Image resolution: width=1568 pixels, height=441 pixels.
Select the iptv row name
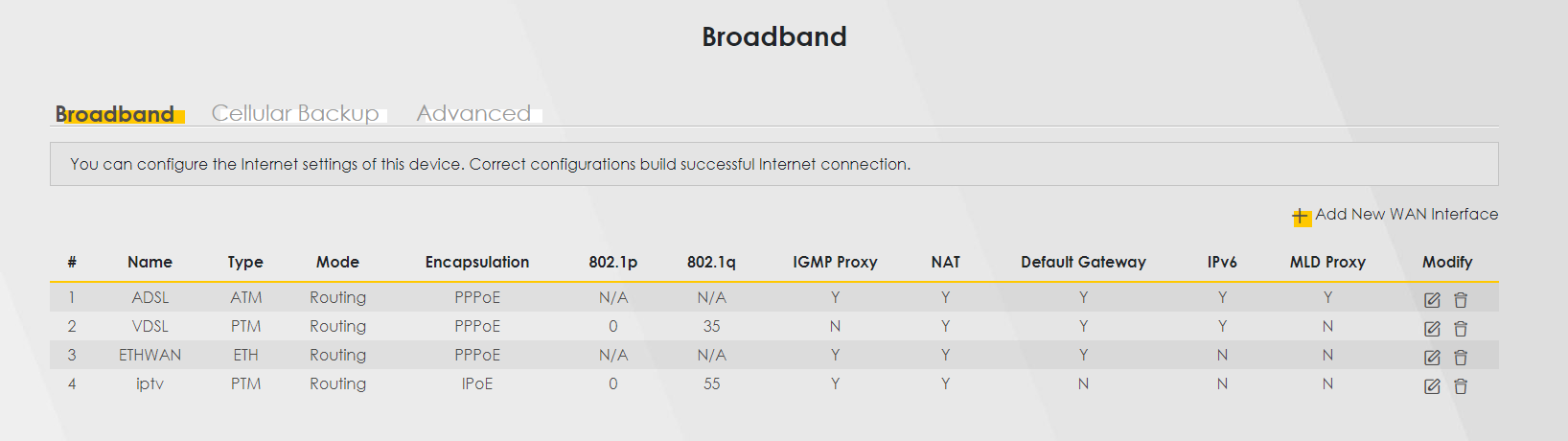point(150,383)
